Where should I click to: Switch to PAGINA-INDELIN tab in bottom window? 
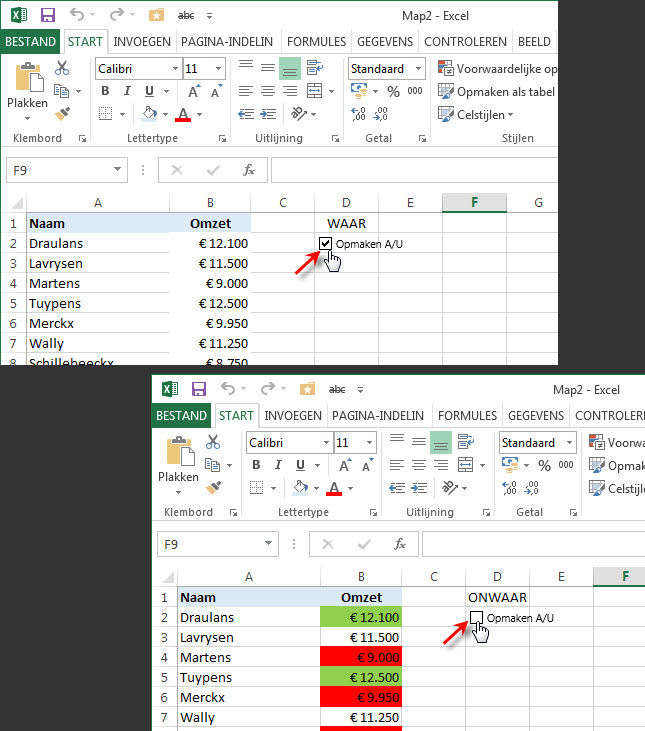377,415
